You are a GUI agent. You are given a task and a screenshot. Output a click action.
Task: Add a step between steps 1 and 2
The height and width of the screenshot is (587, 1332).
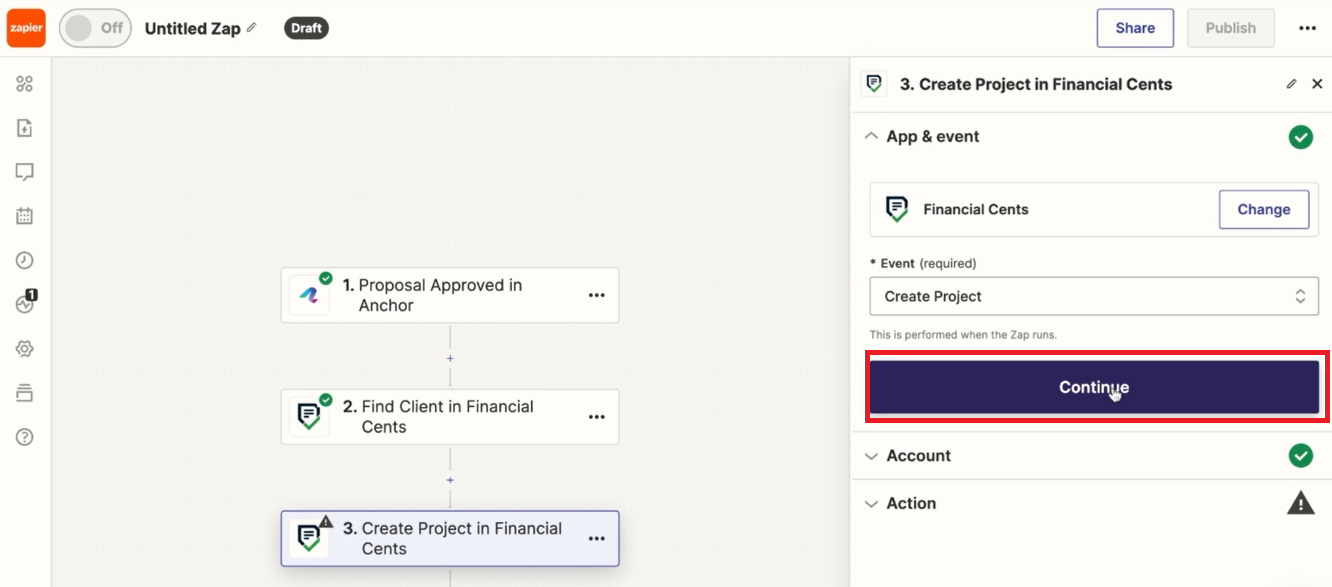(450, 358)
